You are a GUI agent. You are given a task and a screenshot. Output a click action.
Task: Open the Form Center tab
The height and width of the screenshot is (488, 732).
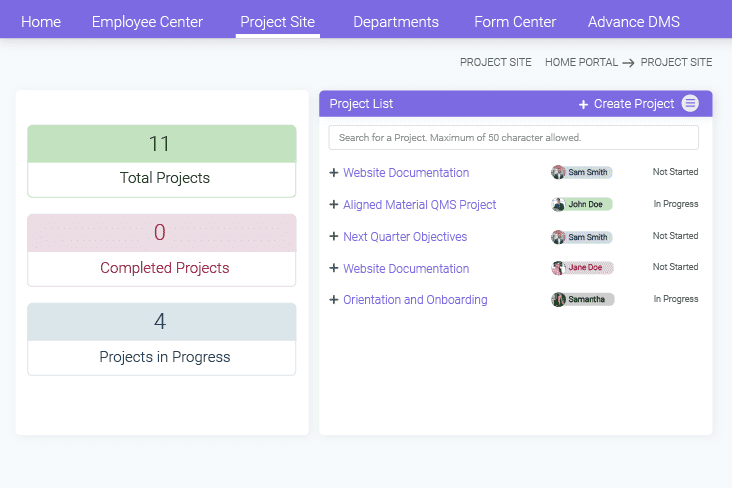(x=515, y=22)
